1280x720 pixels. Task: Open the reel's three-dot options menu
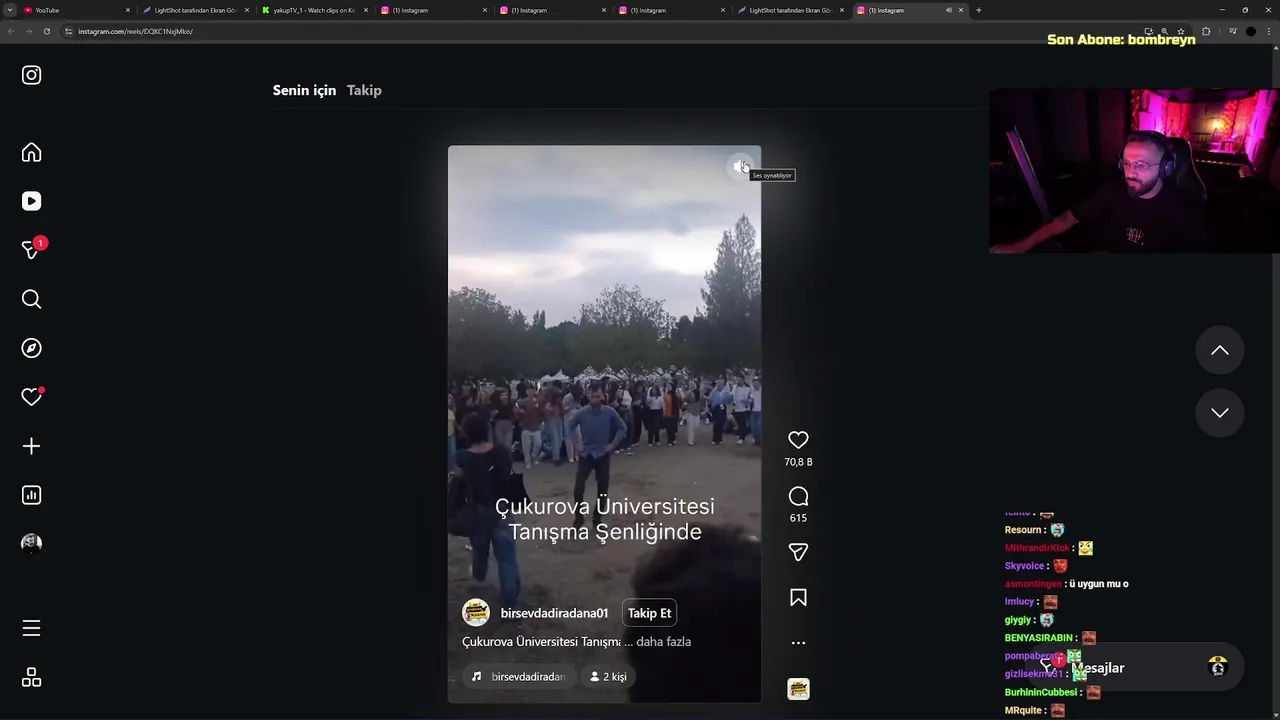pyautogui.click(x=798, y=643)
